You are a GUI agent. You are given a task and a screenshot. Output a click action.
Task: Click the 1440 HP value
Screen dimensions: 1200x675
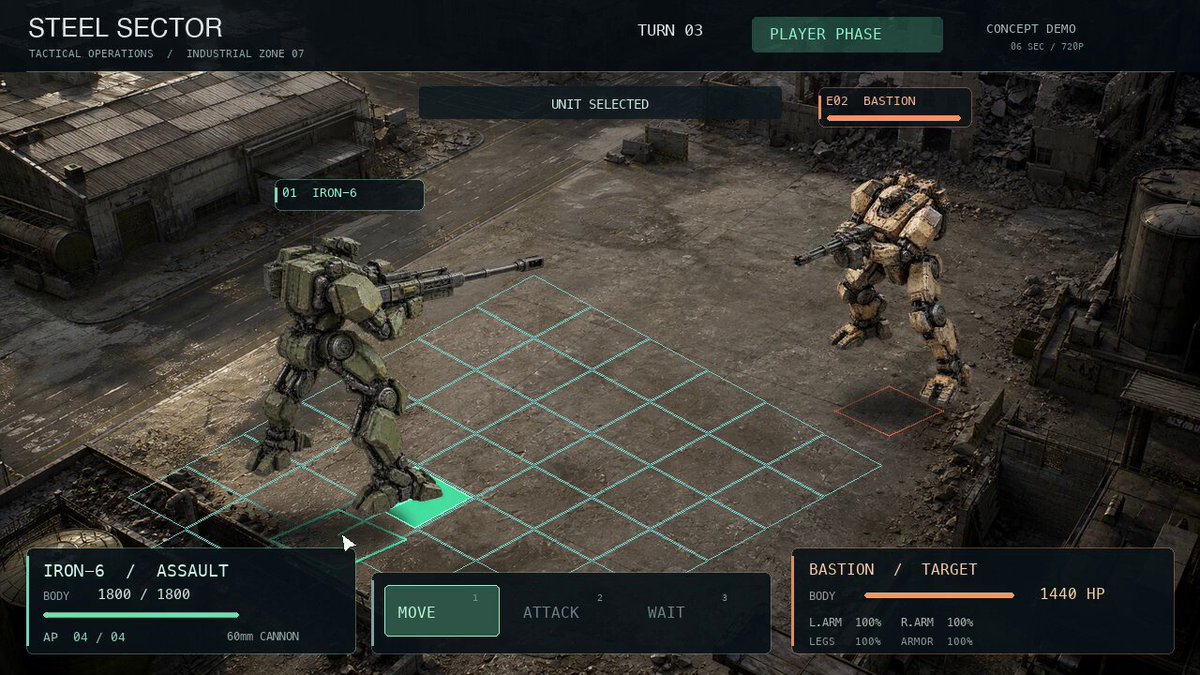[1072, 594]
